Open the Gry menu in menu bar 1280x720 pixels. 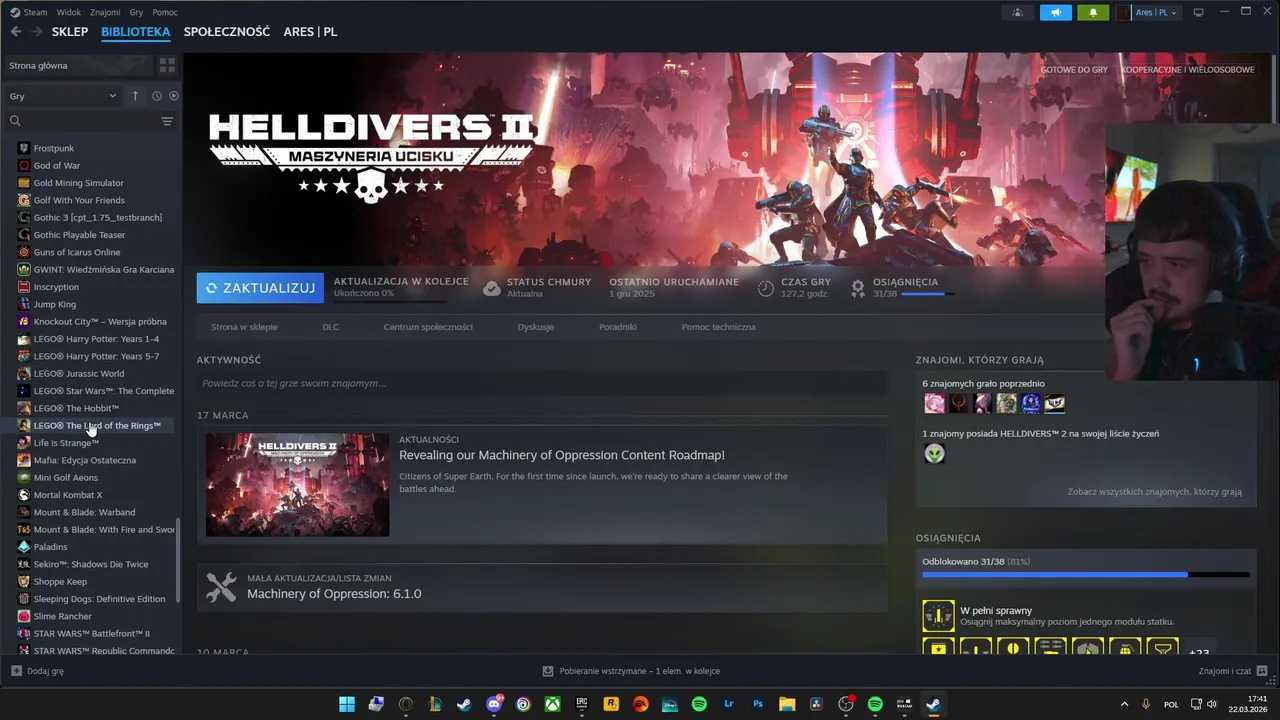pyautogui.click(x=136, y=12)
